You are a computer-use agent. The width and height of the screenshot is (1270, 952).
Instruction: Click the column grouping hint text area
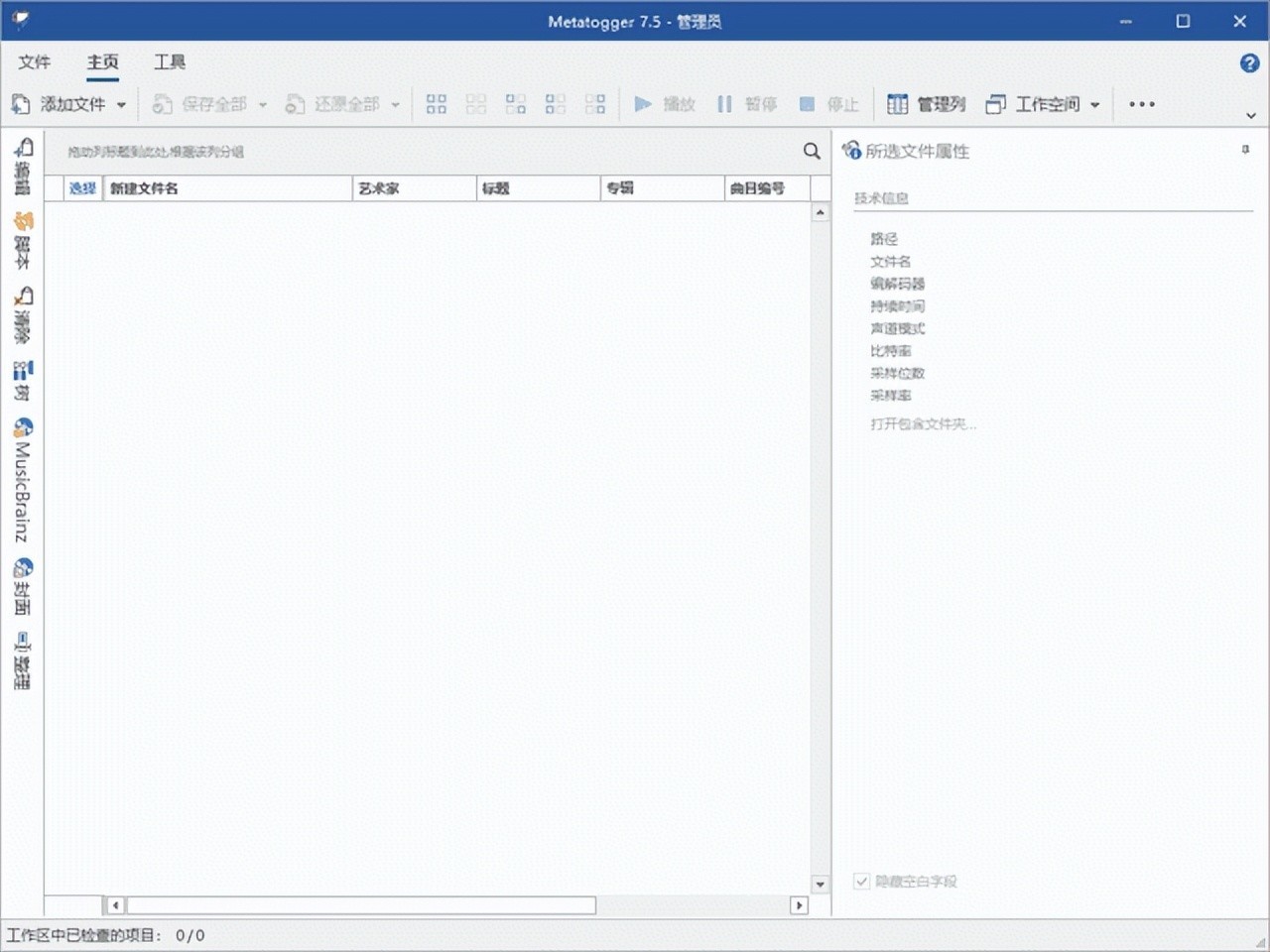point(156,152)
